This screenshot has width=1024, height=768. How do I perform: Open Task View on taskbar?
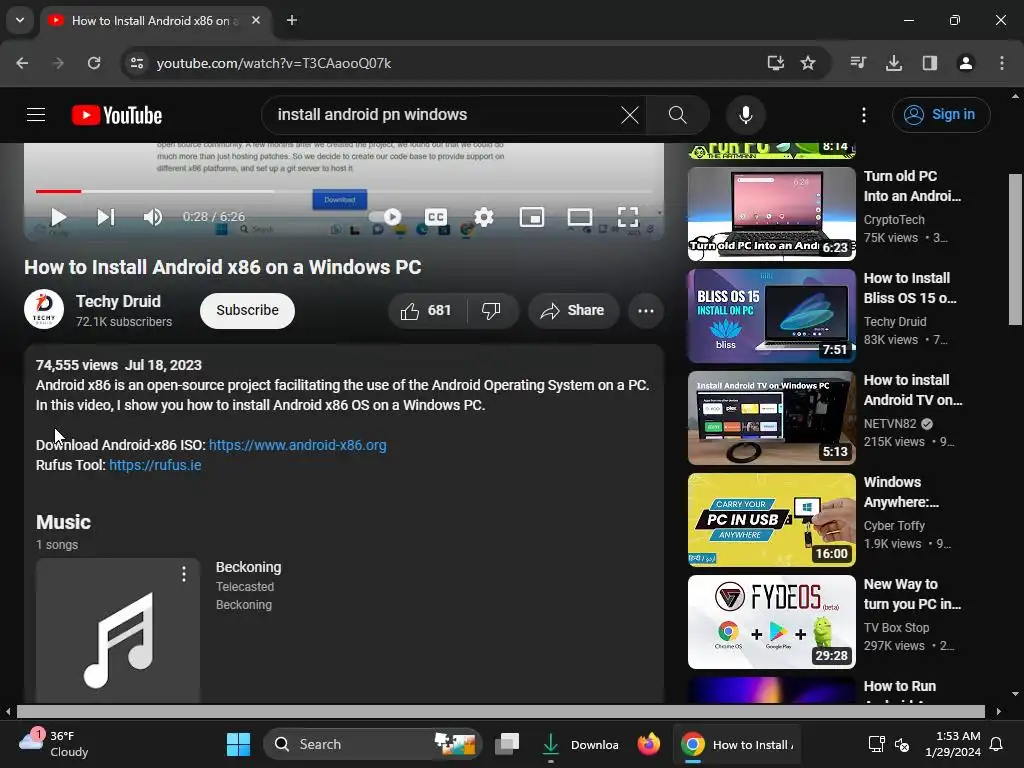tap(507, 744)
